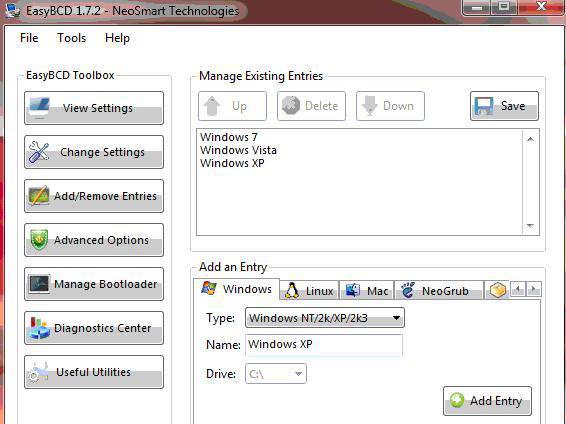
Task: Click the Manage Bootloader screen icon
Action: [x=39, y=284]
